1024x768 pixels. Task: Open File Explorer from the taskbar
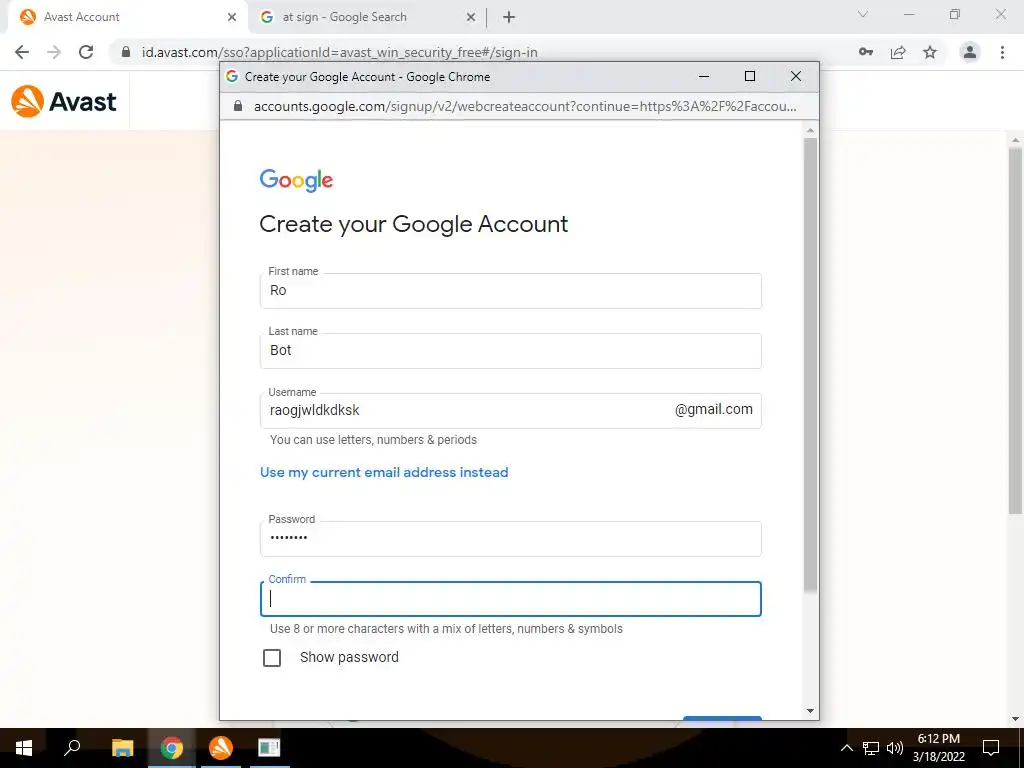click(122, 748)
